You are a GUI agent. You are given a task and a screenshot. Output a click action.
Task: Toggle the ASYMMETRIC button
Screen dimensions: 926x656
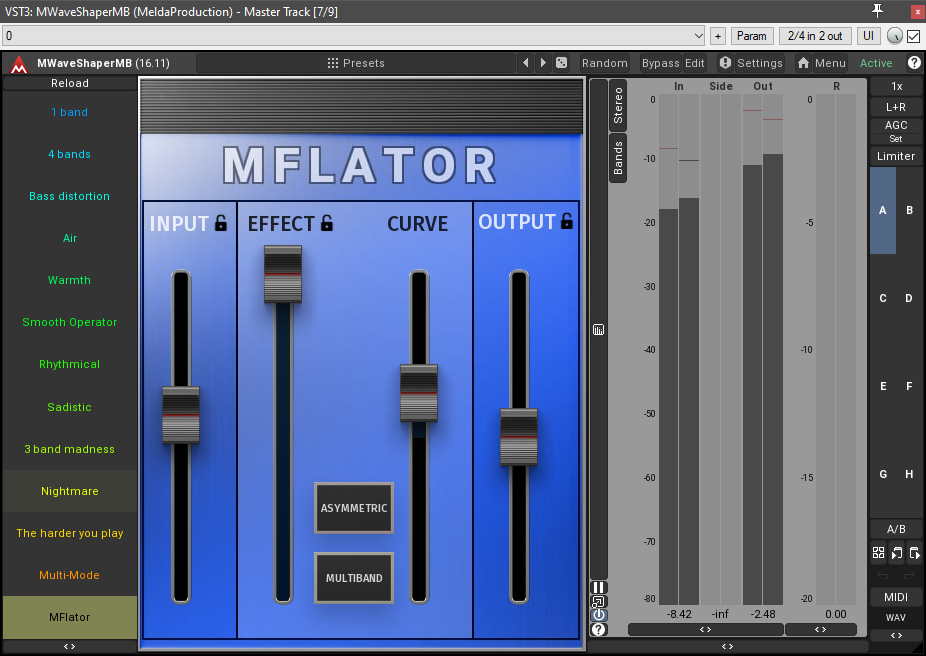click(354, 508)
